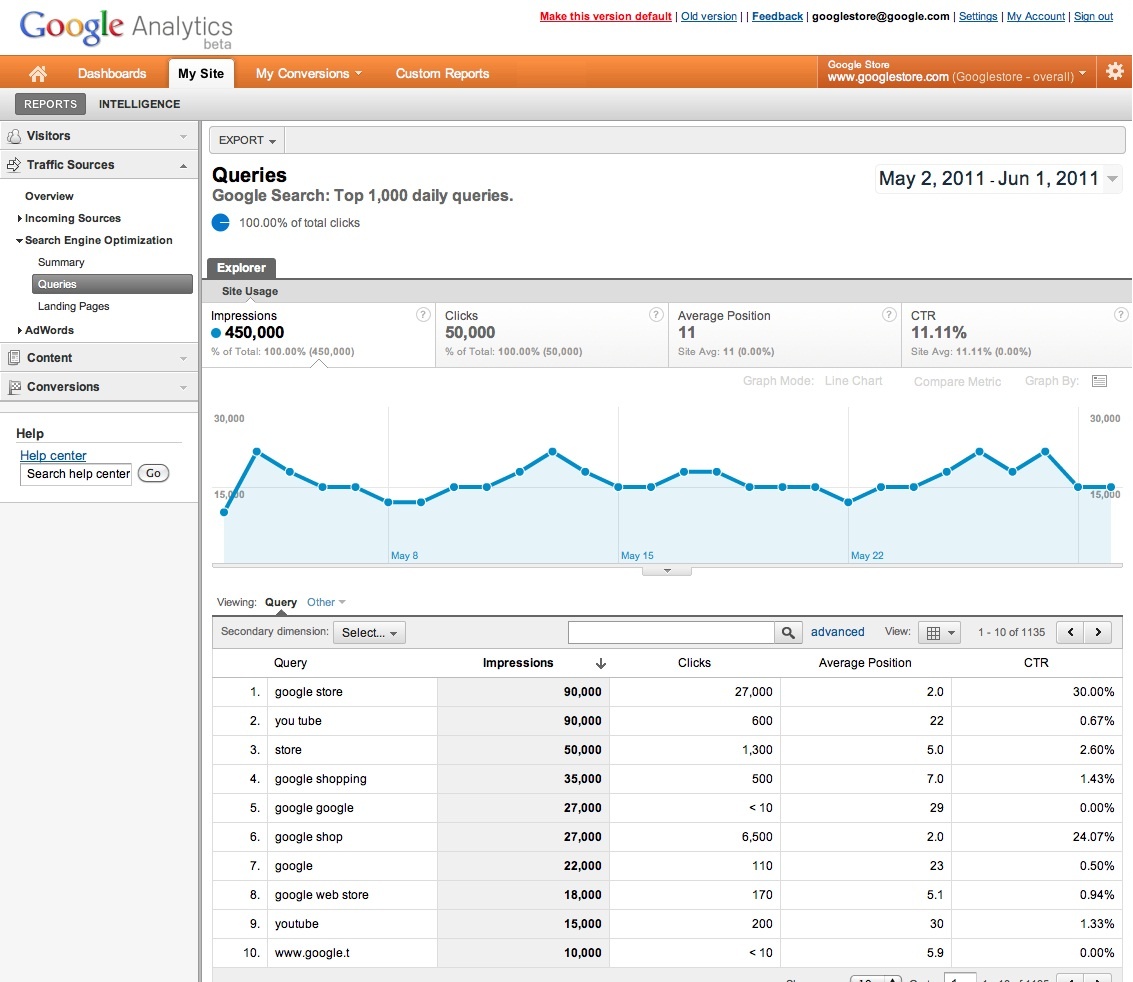Open the Secondary dimension Select dropdown
Image resolution: width=1133 pixels, height=982 pixels.
point(369,633)
